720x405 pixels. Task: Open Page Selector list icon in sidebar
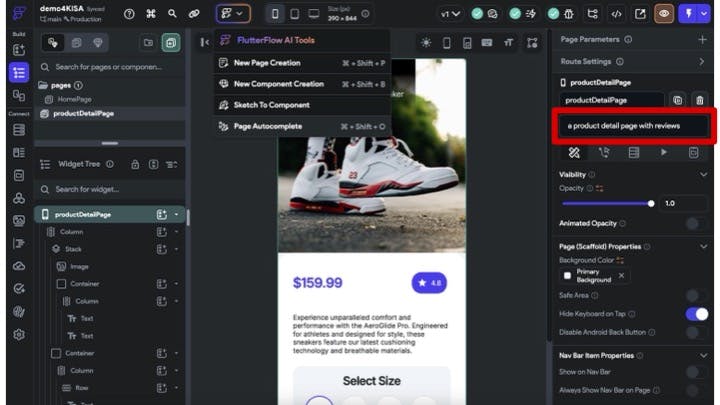(19, 73)
